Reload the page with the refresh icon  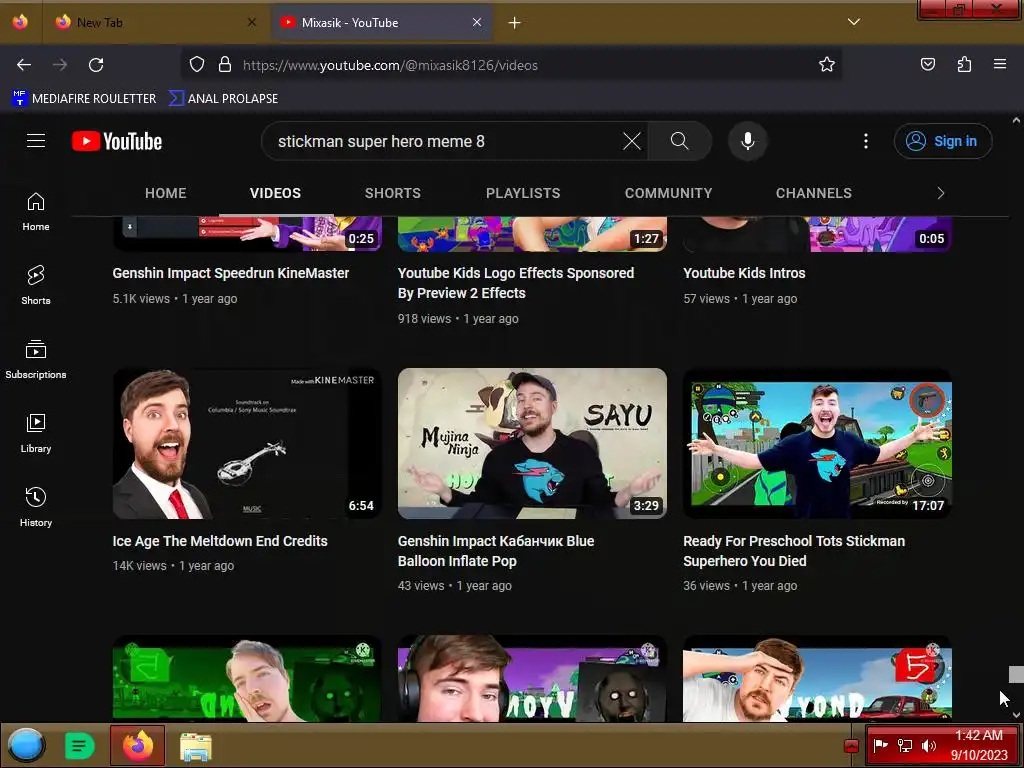tap(96, 65)
